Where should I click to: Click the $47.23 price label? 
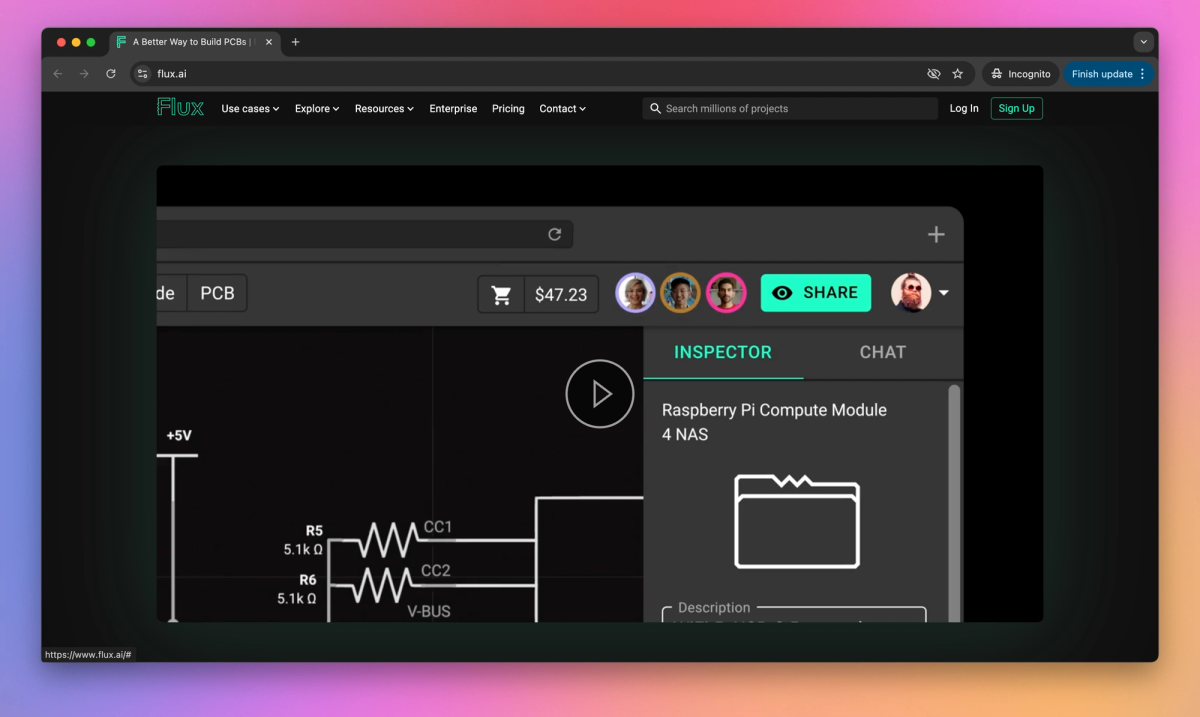(561, 295)
